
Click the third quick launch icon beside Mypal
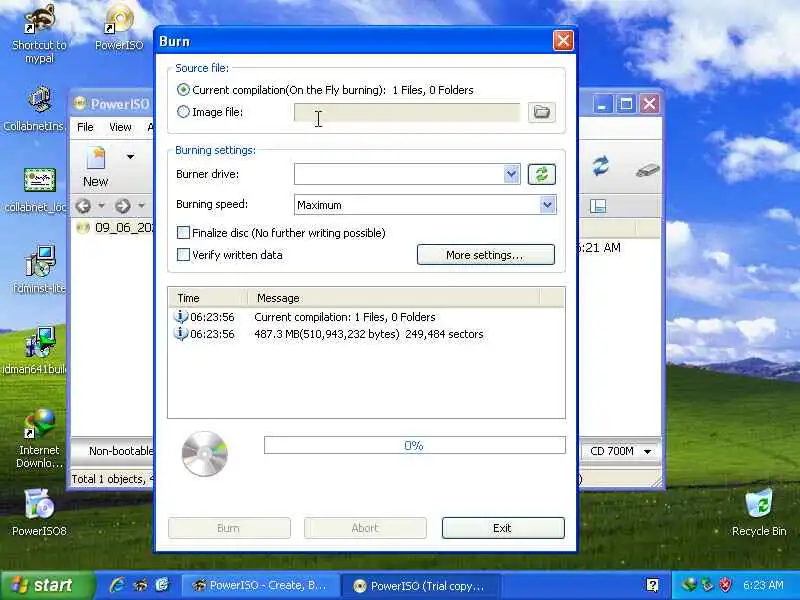[x=162, y=585]
